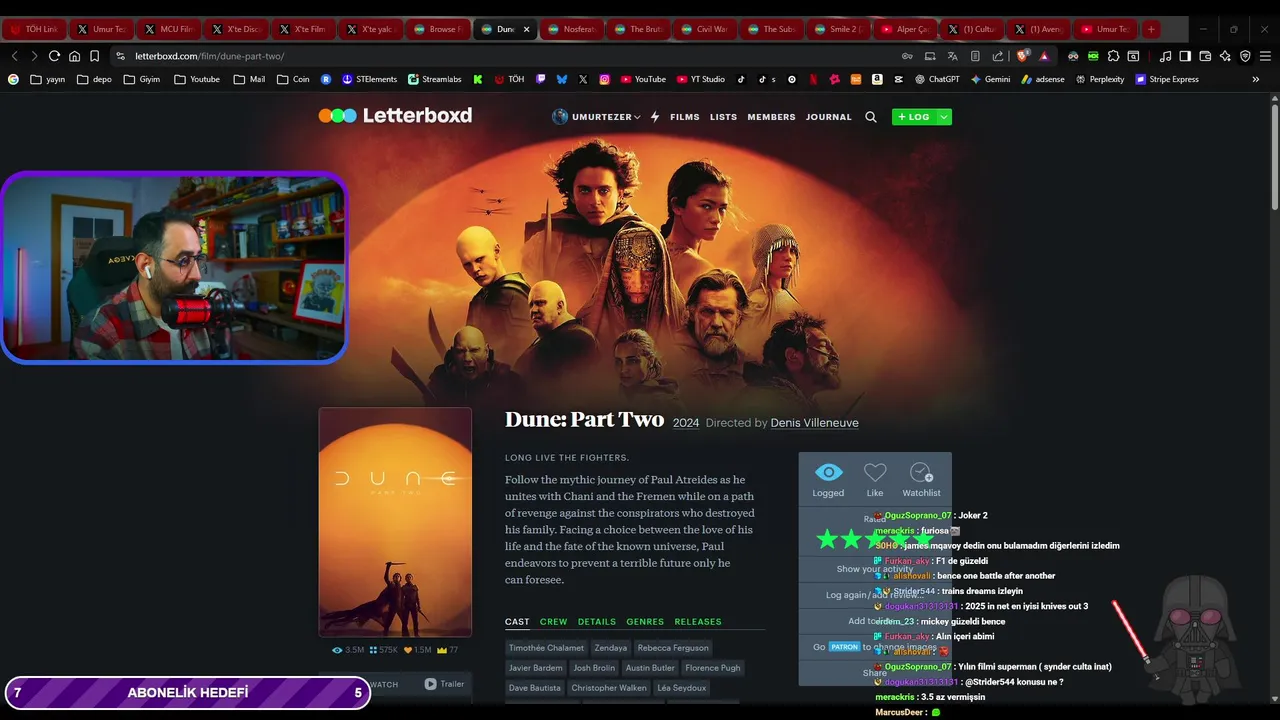The width and height of the screenshot is (1280, 720).
Task: Toggle the Like heart on Dune
Action: 875,479
